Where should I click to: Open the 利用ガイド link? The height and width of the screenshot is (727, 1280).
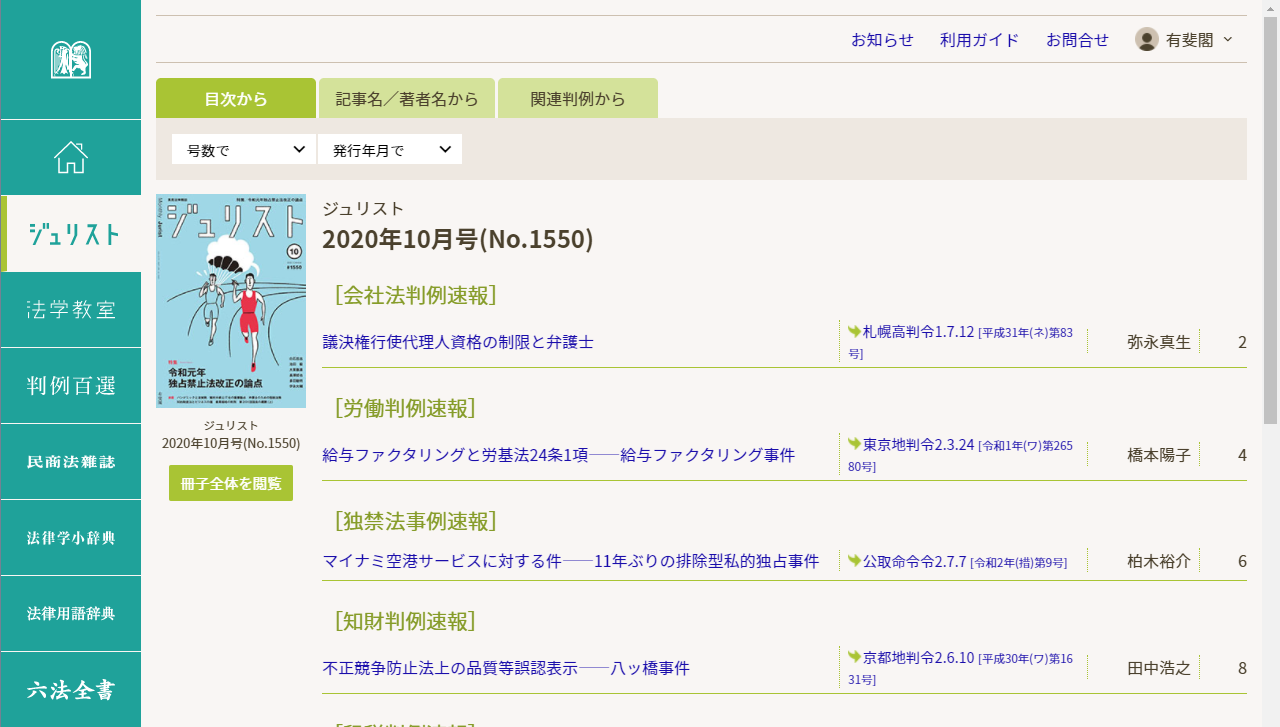[x=979, y=40]
